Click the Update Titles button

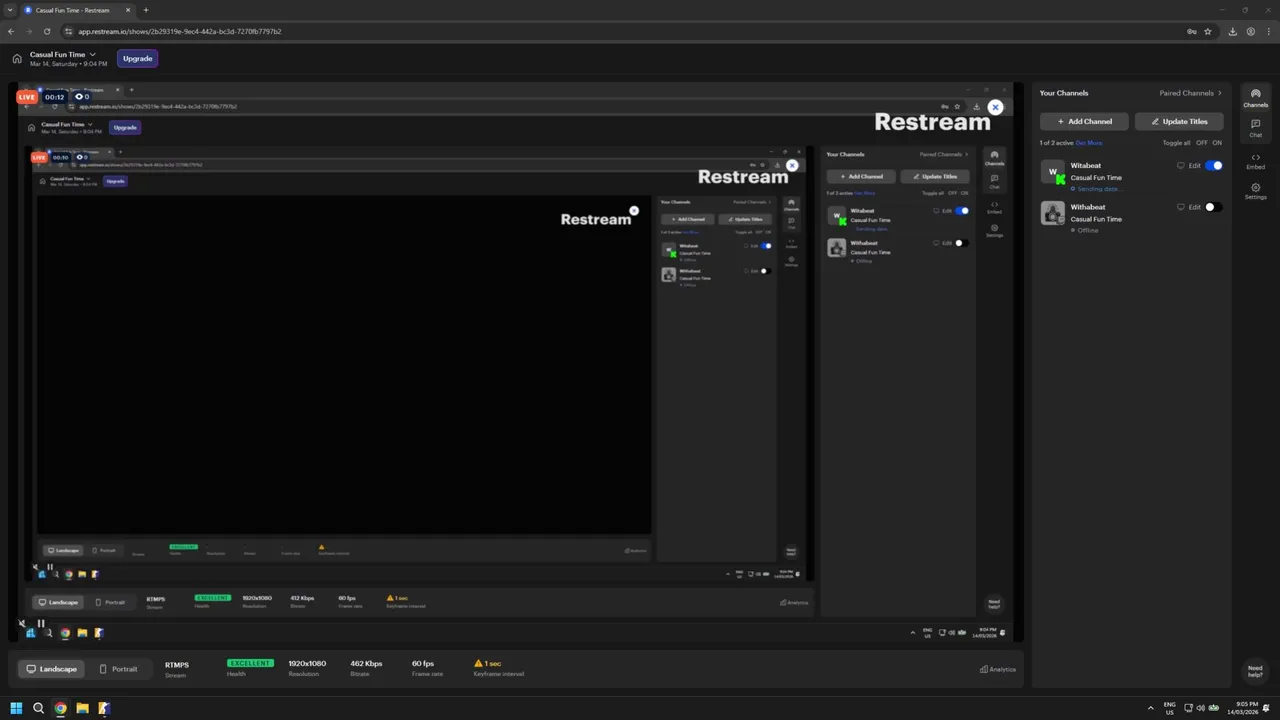click(x=1179, y=121)
